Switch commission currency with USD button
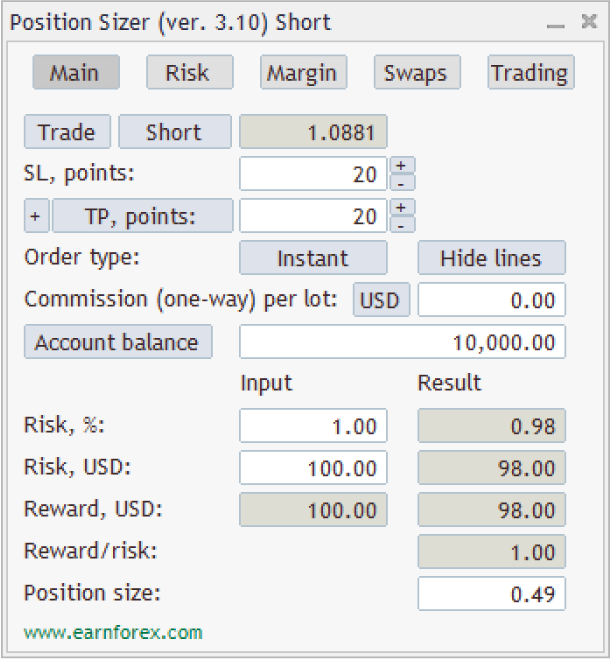This screenshot has width=611, height=659. (379, 300)
